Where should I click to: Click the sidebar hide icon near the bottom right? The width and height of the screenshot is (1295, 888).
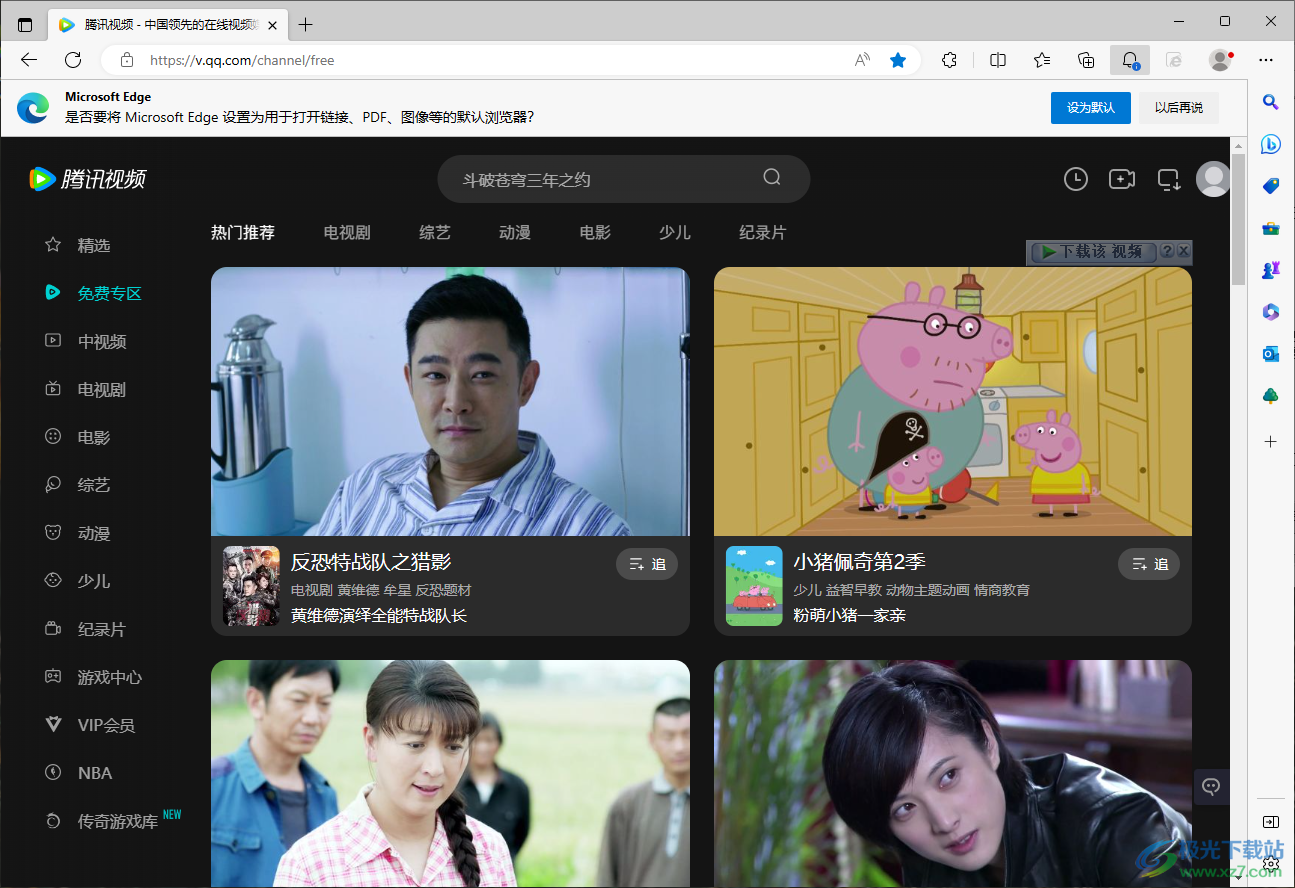point(1270,822)
